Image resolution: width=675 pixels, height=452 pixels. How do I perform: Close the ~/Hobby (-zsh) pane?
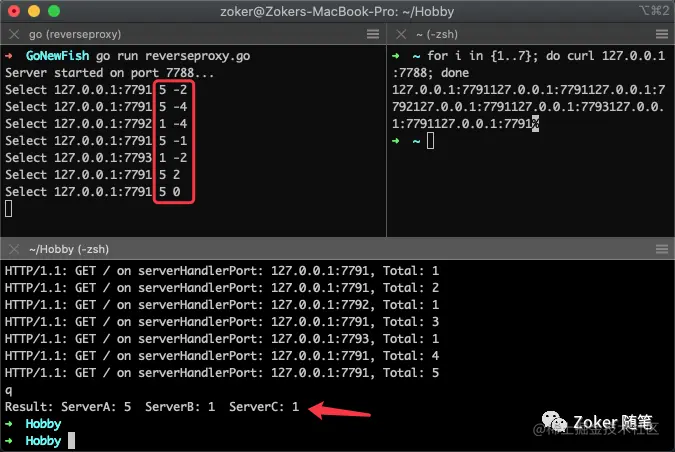click(x=14, y=249)
